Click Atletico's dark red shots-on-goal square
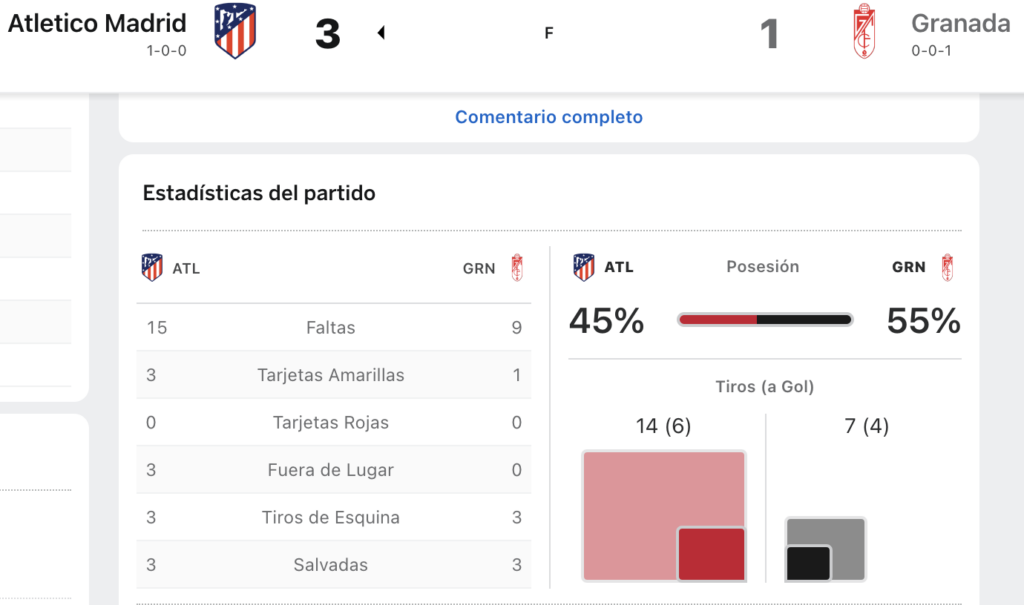The height and width of the screenshot is (605, 1024). (x=711, y=554)
